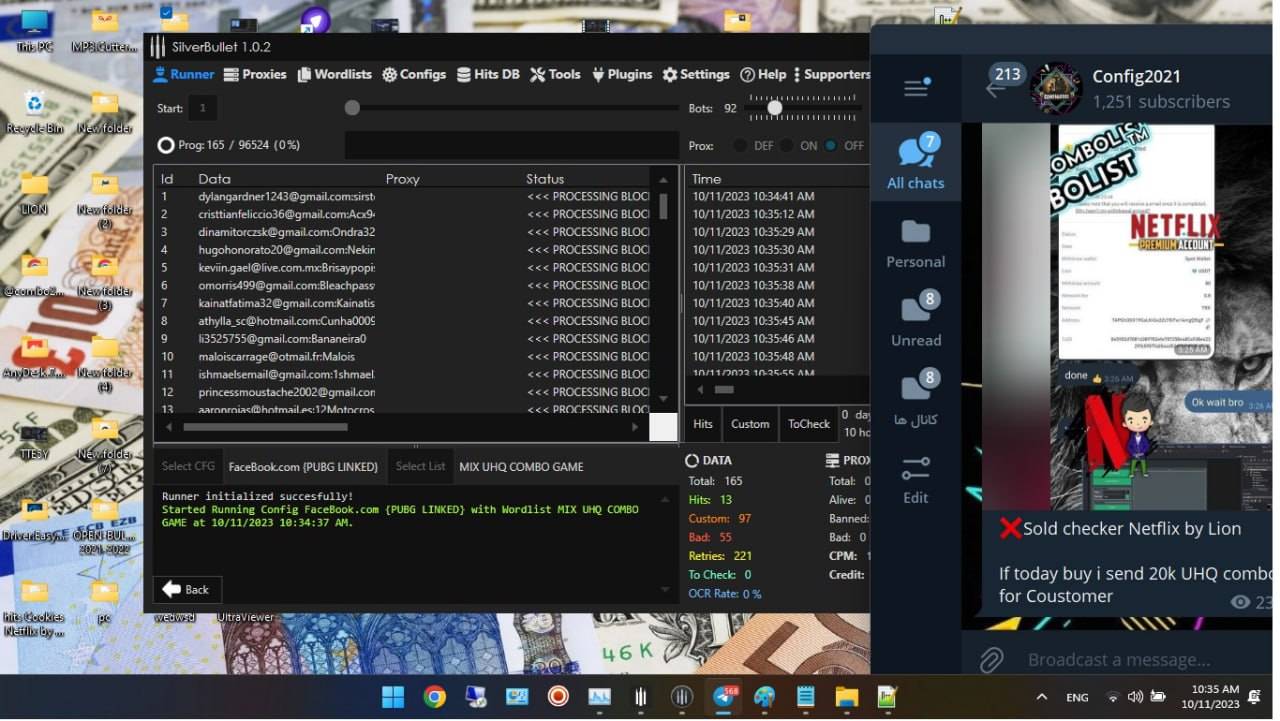Click the volume icon in system tray
1280x721 pixels.
pos(1135,697)
